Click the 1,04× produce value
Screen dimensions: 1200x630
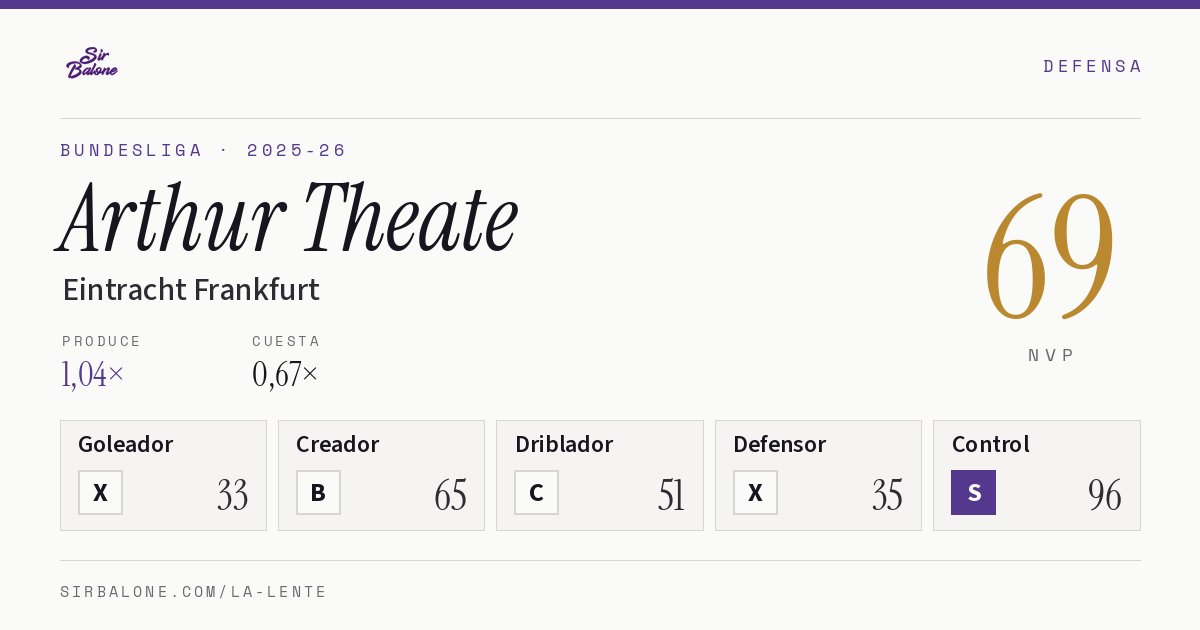tap(93, 374)
